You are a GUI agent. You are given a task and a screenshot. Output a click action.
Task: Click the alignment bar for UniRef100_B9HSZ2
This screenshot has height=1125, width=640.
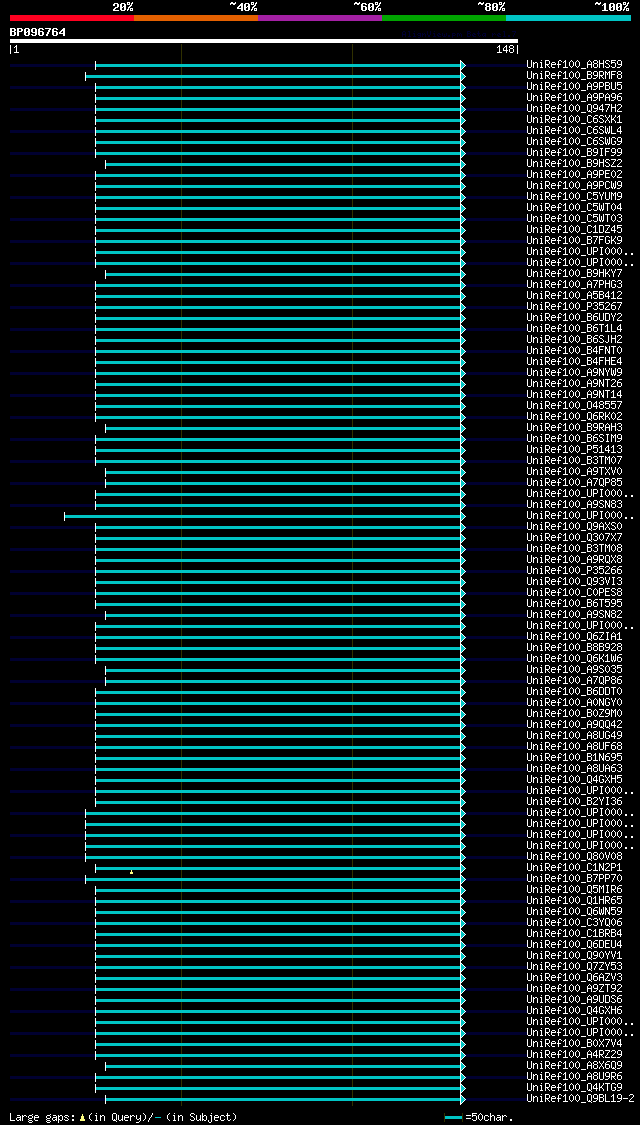click(285, 164)
